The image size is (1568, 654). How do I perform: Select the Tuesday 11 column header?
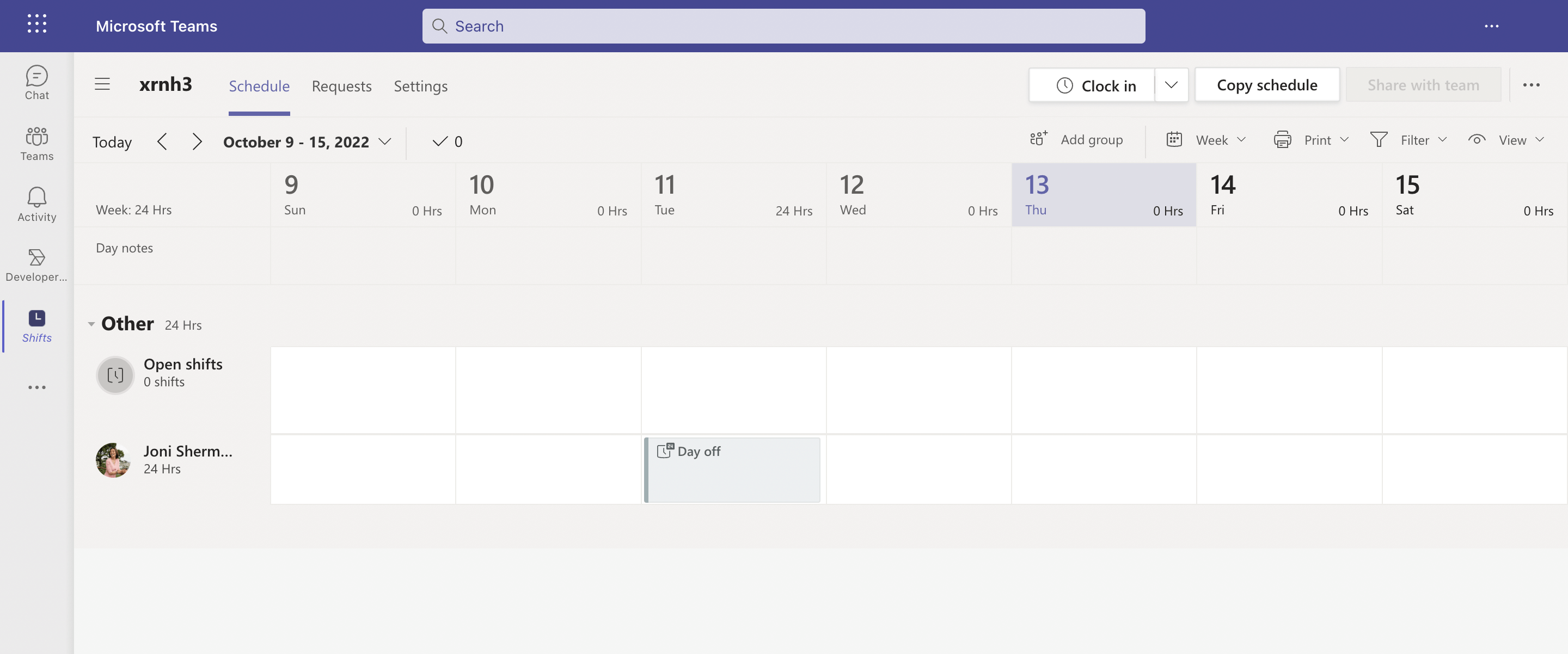coord(733,195)
